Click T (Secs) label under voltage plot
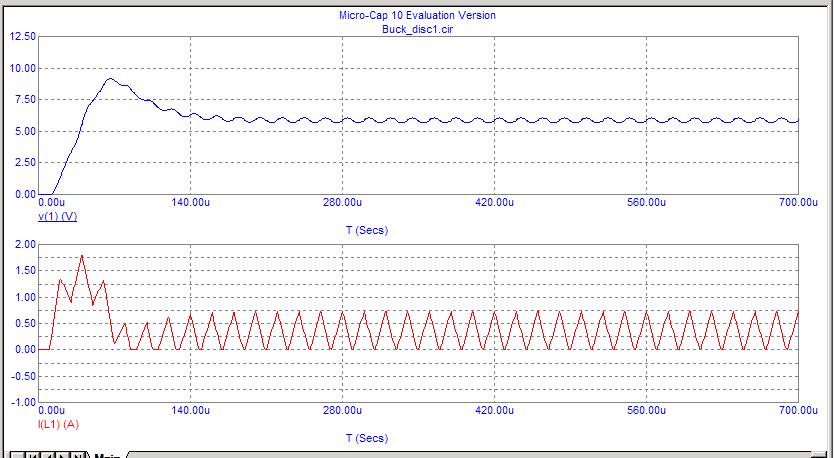Screen dimensions: 834x458 366,230
